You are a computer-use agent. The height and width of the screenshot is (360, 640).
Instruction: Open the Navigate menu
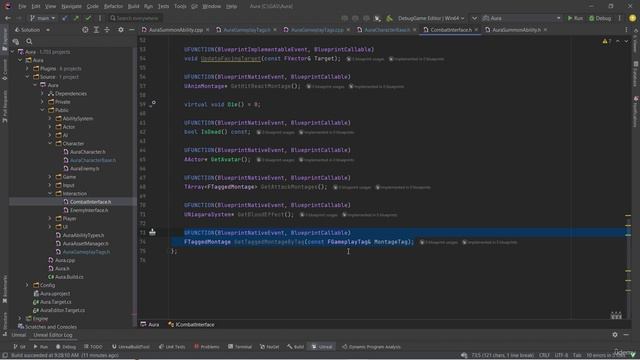click(71, 6)
